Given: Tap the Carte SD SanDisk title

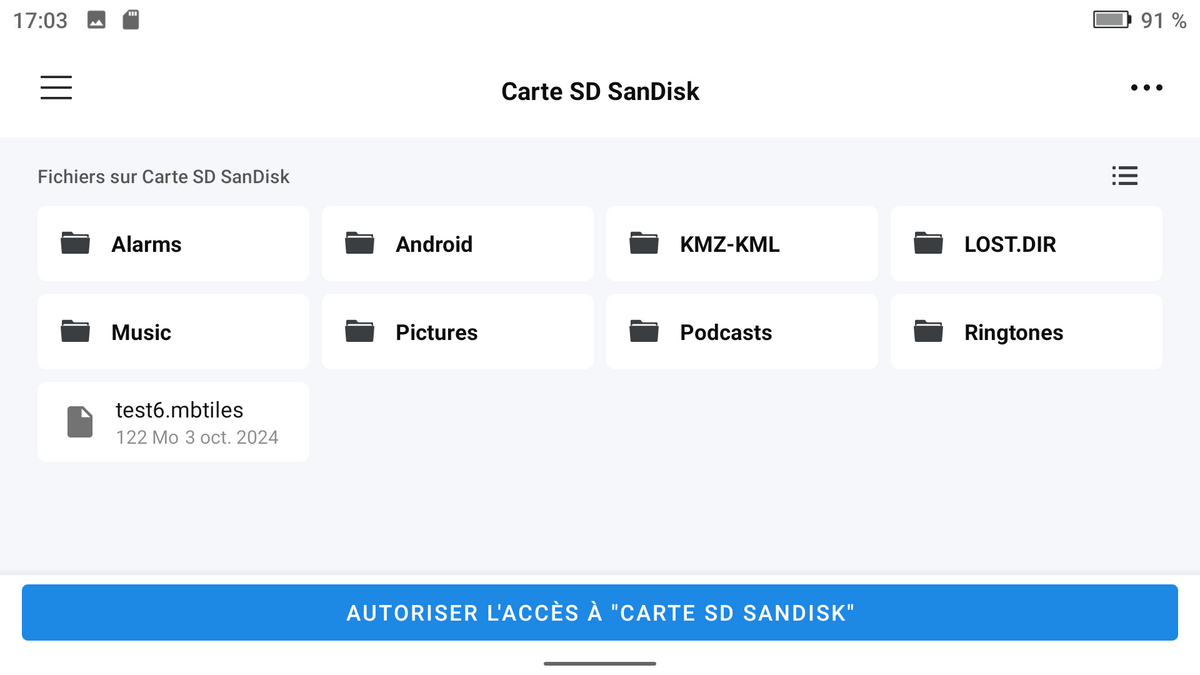Looking at the screenshot, I should click(x=600, y=92).
